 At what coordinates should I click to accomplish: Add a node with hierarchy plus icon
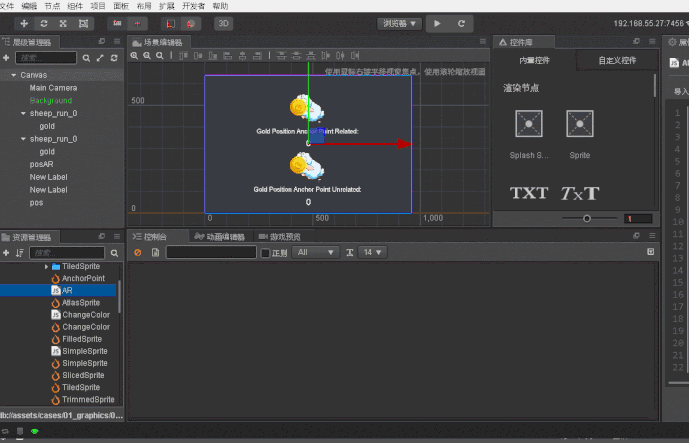(x=6, y=58)
